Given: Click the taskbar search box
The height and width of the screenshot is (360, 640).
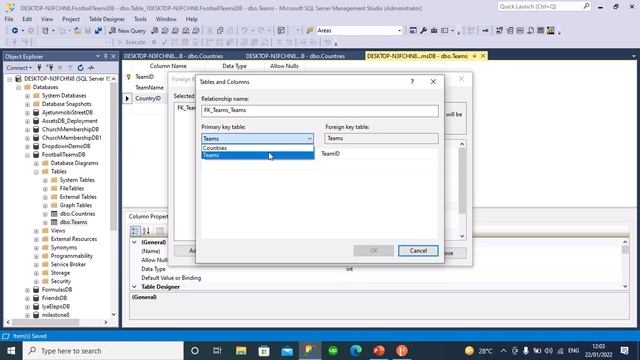Looking at the screenshot, I should [103, 351].
